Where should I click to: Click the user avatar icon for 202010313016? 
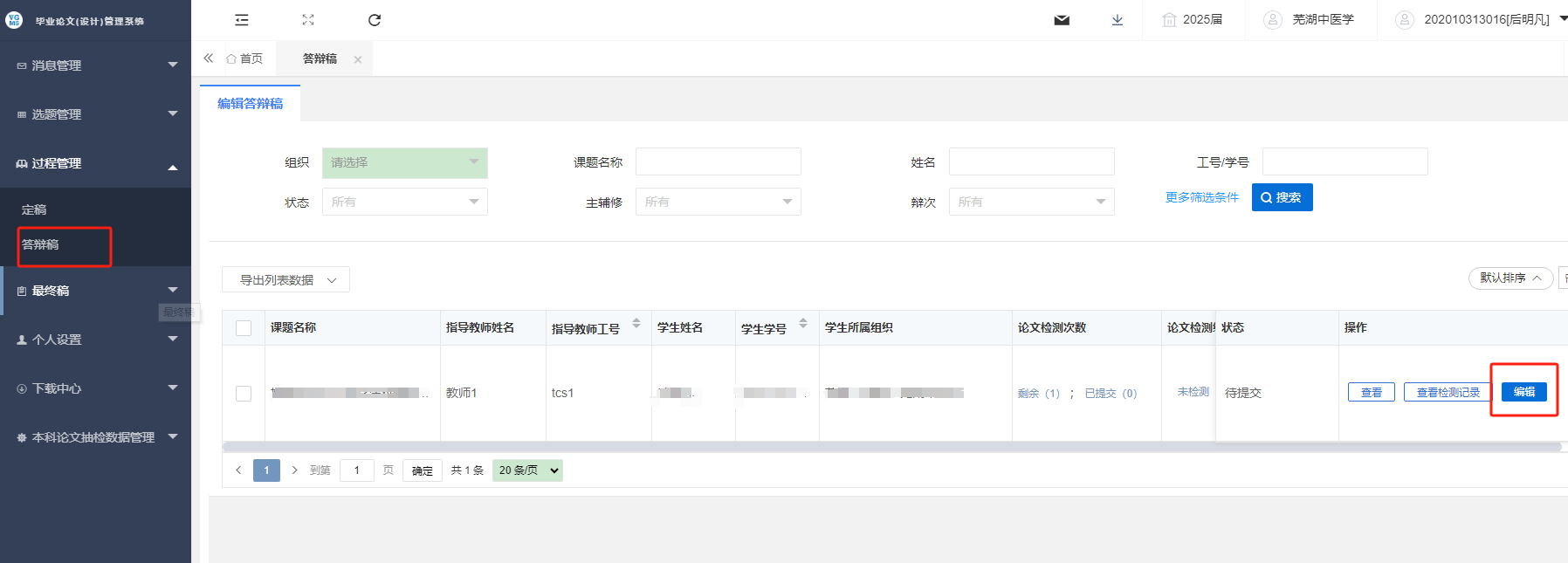click(1404, 19)
